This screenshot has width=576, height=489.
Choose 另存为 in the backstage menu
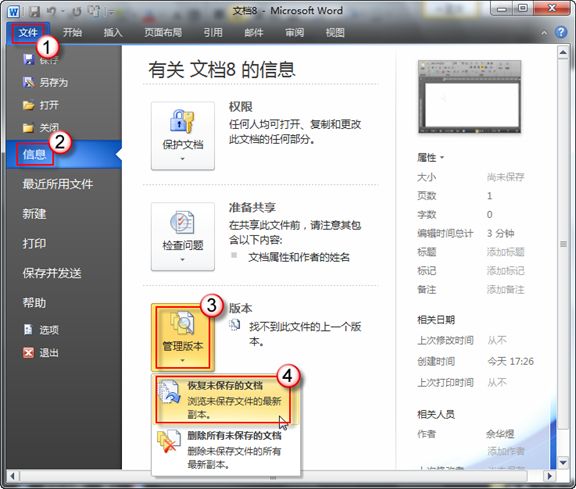pyautogui.click(x=54, y=82)
